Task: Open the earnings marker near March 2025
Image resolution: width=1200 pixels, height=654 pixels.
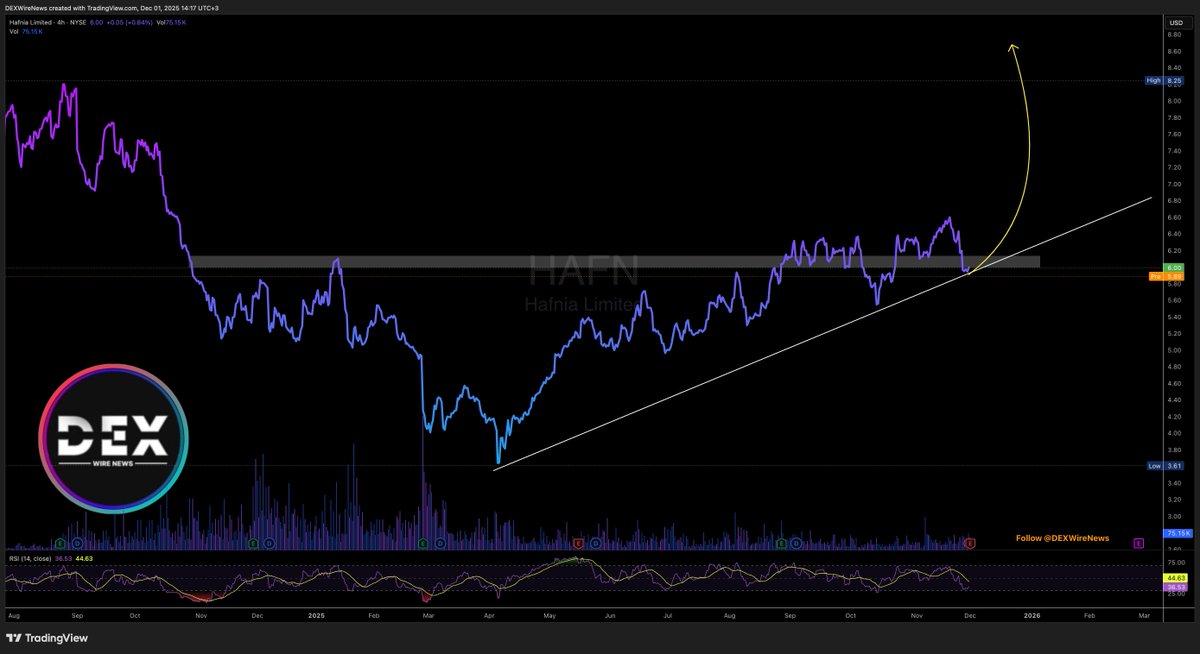Action: click(x=423, y=543)
